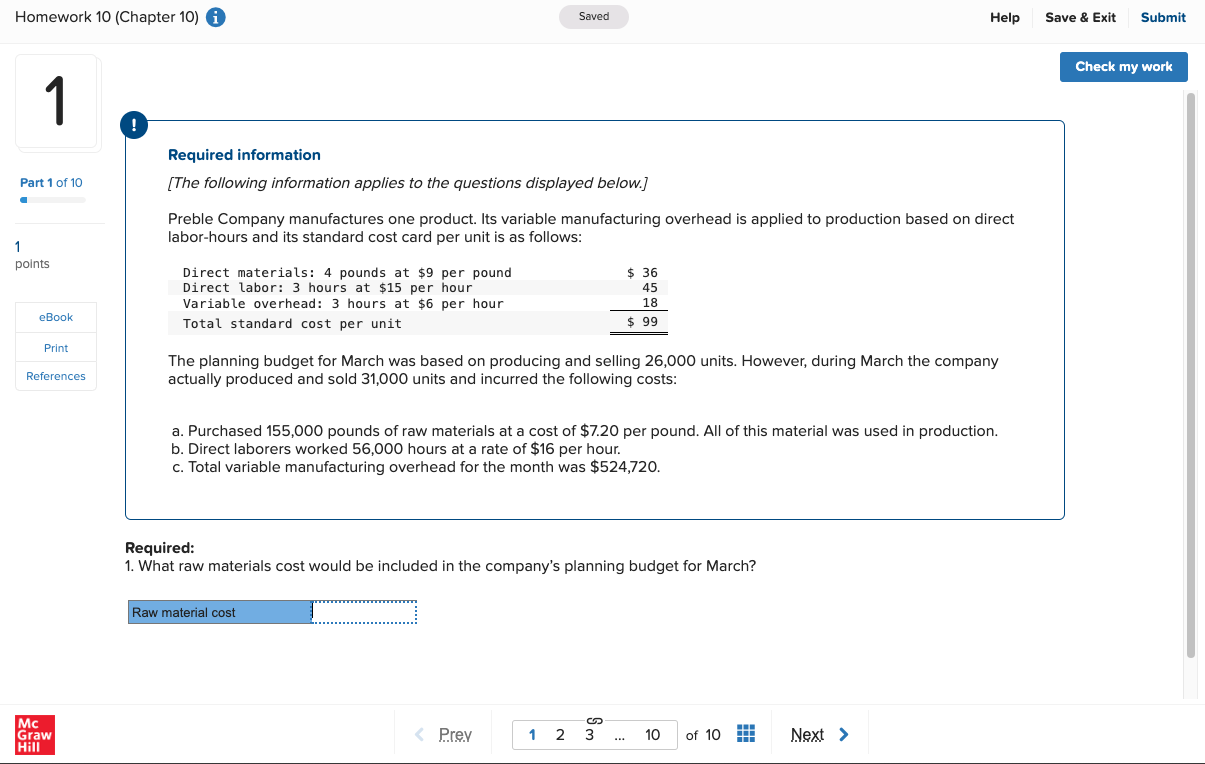Click the McGraw Hill logo

coord(34,735)
